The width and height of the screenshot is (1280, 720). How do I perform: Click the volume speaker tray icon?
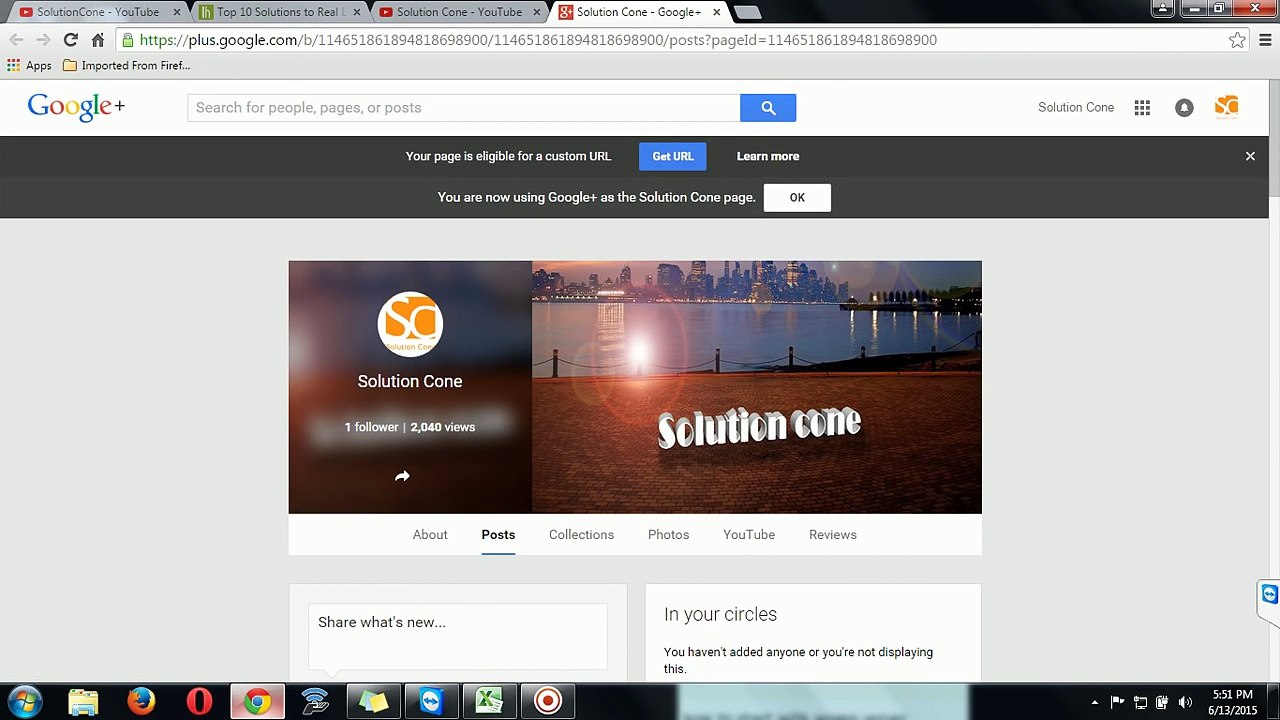click(x=1186, y=702)
